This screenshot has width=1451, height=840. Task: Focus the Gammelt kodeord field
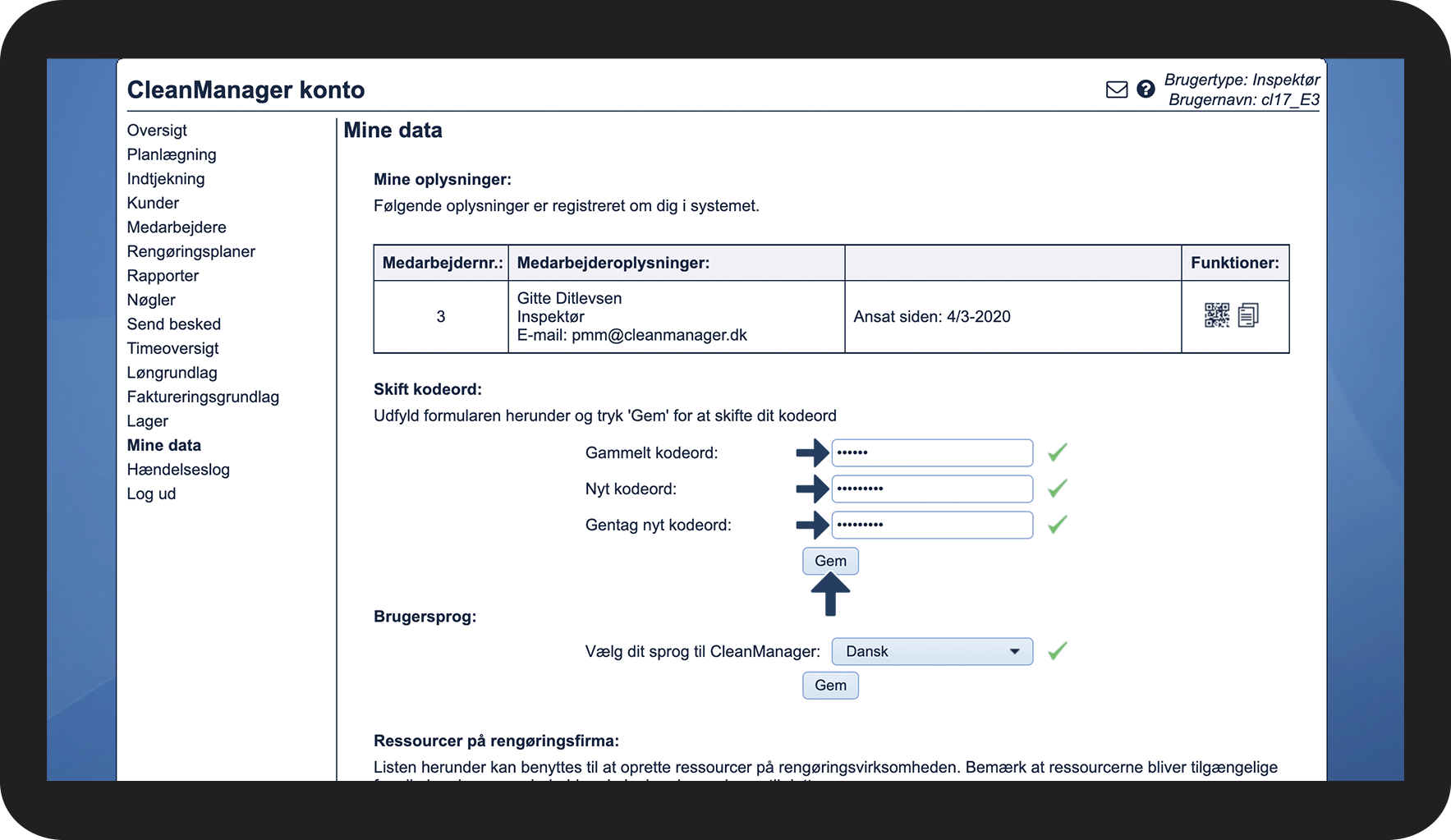click(x=932, y=452)
